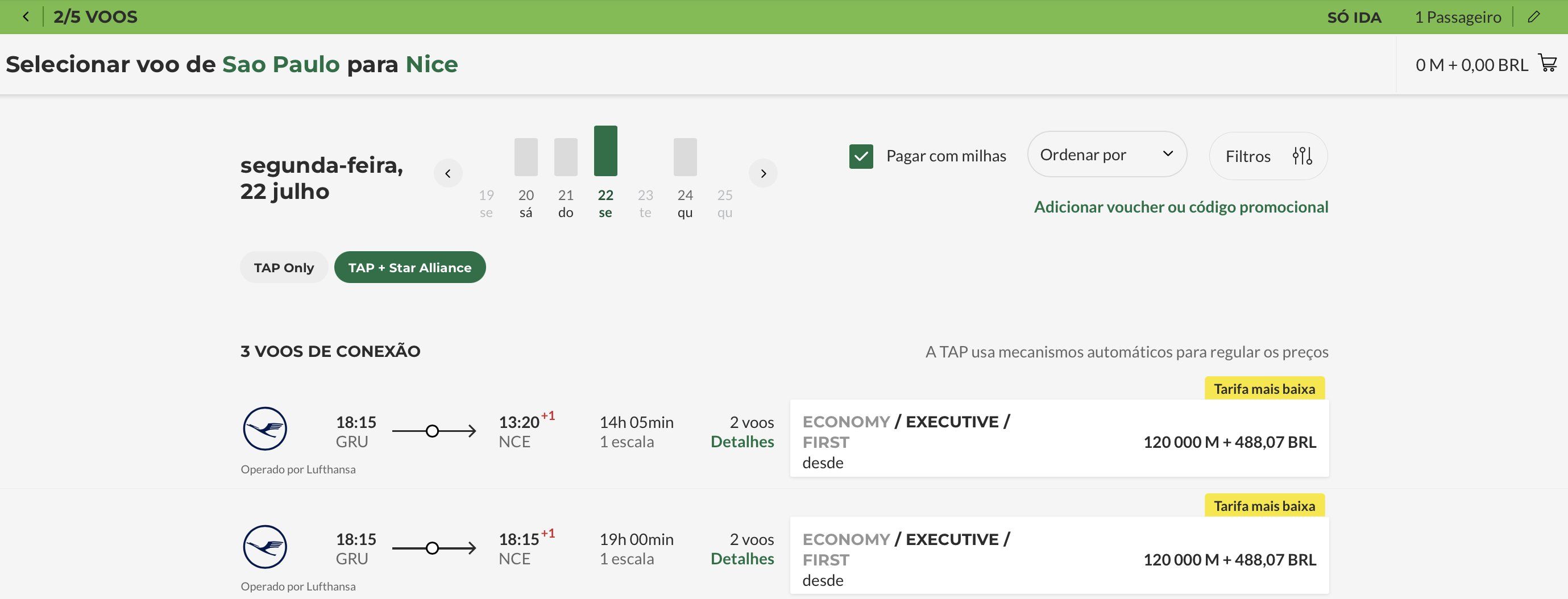
Task: Select the TAP Only tab
Action: pyautogui.click(x=284, y=267)
